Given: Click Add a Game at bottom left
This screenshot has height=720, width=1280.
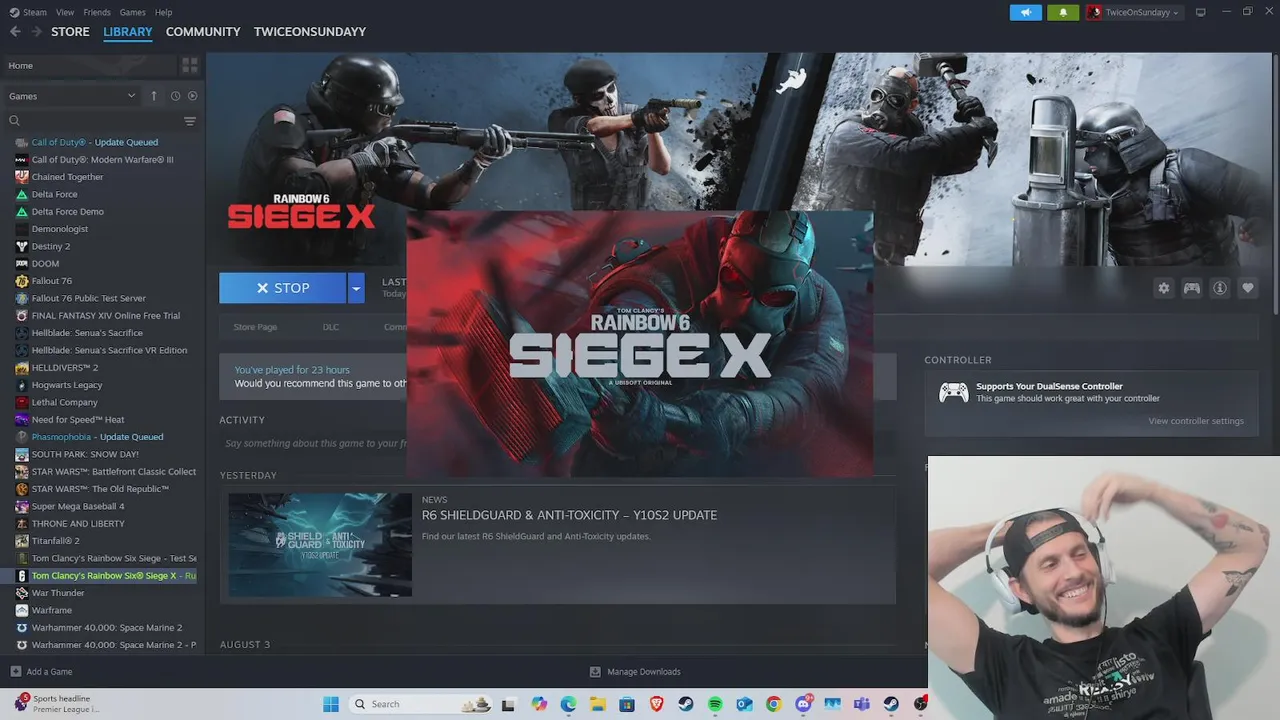Looking at the screenshot, I should point(41,672).
